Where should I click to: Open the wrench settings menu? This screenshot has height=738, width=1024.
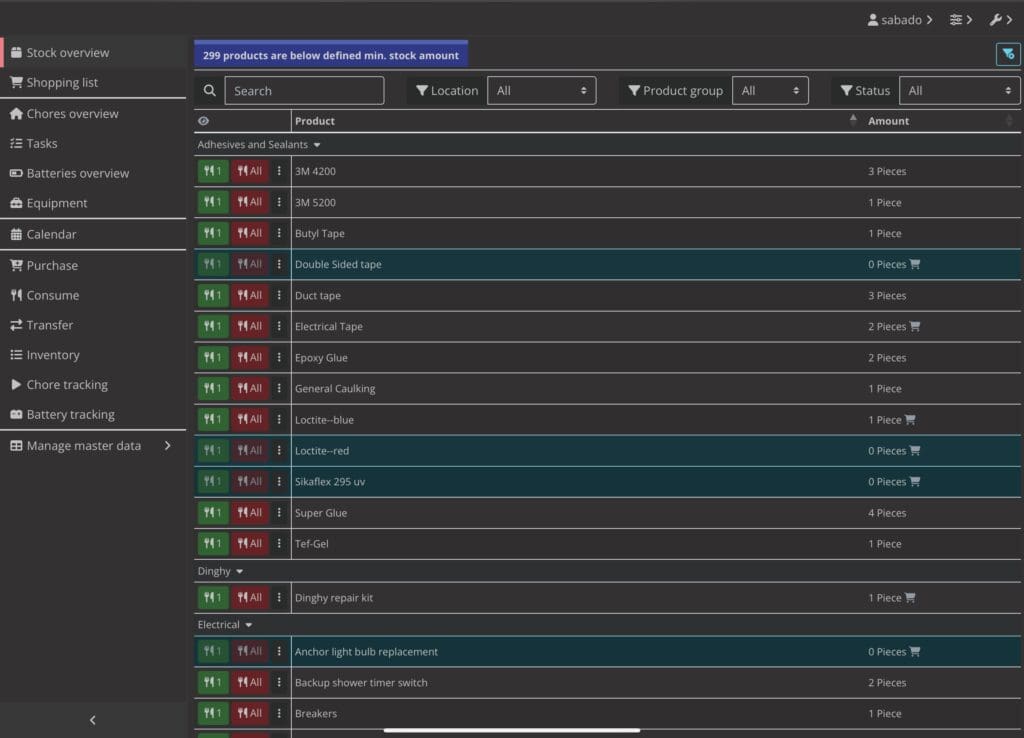[x=1000, y=20]
